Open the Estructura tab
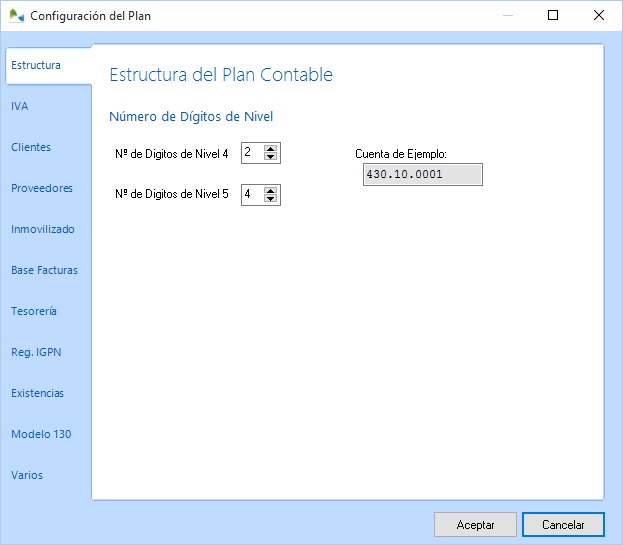623x545 pixels. (36, 65)
